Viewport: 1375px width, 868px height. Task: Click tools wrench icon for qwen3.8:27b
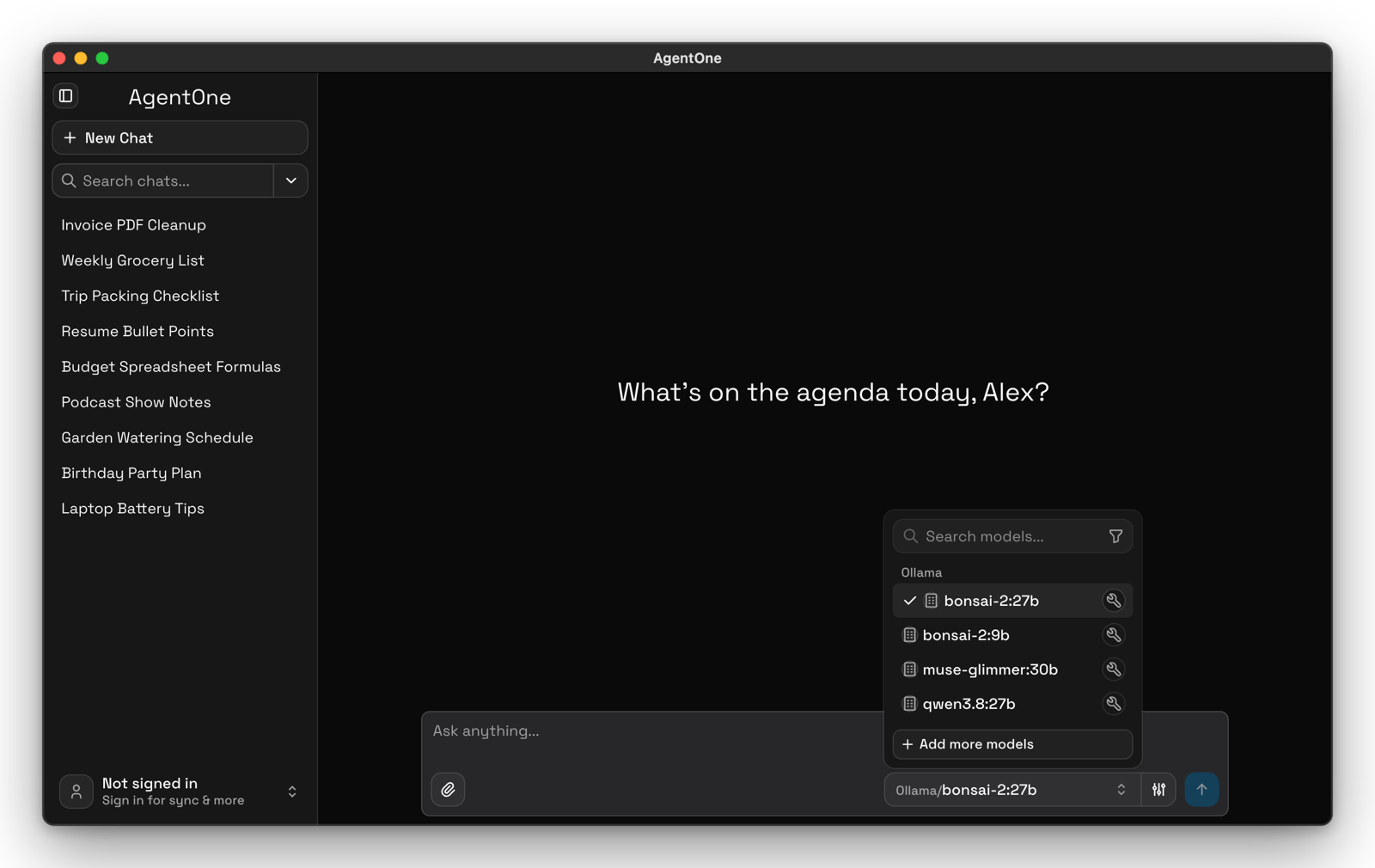1113,704
